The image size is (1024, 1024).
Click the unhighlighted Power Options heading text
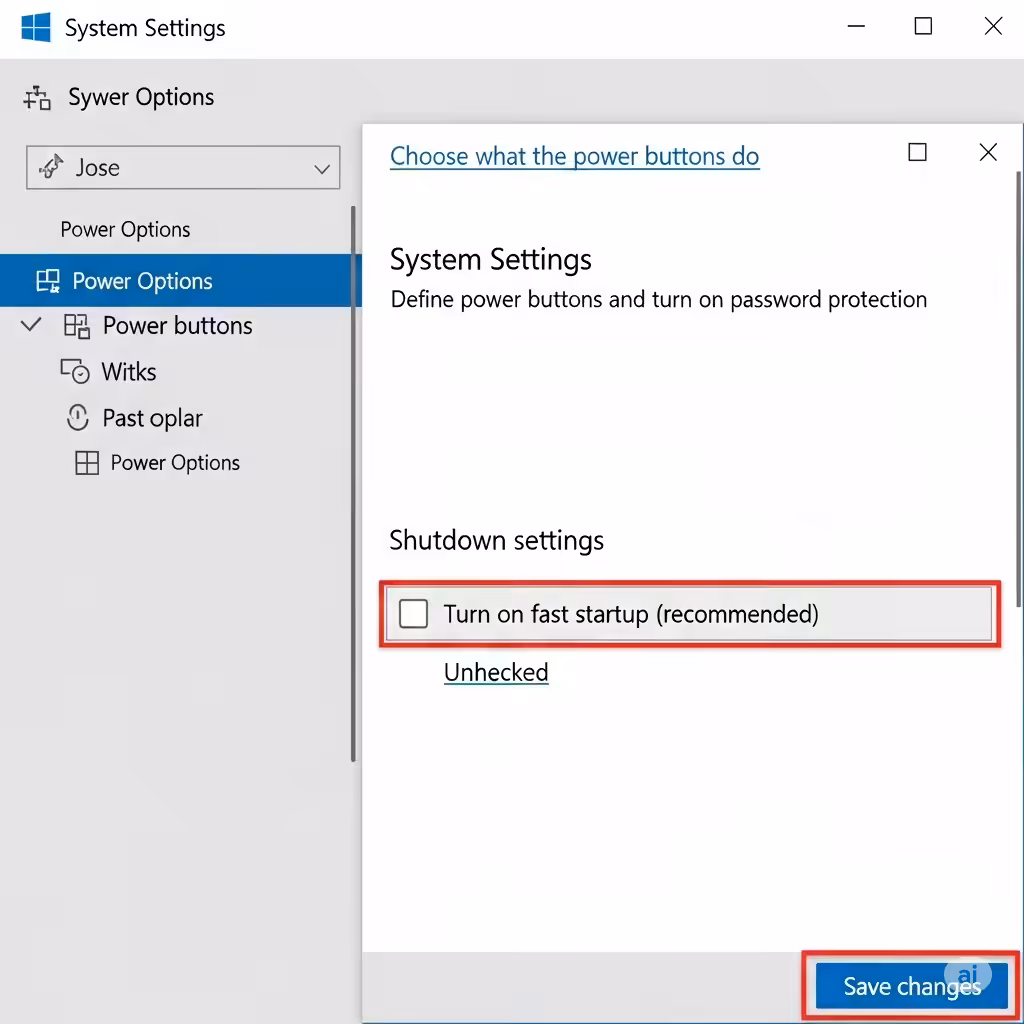pos(125,230)
